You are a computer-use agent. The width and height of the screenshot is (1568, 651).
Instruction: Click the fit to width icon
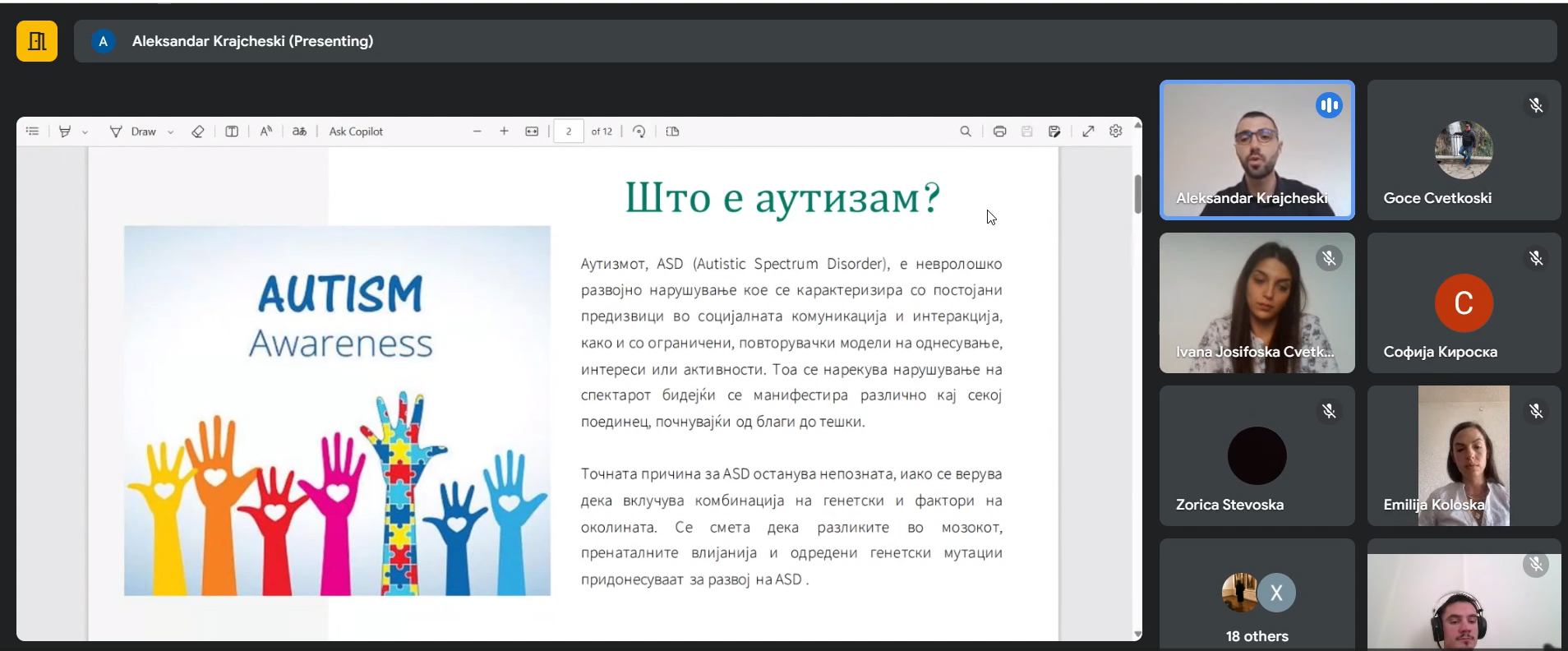(x=532, y=132)
